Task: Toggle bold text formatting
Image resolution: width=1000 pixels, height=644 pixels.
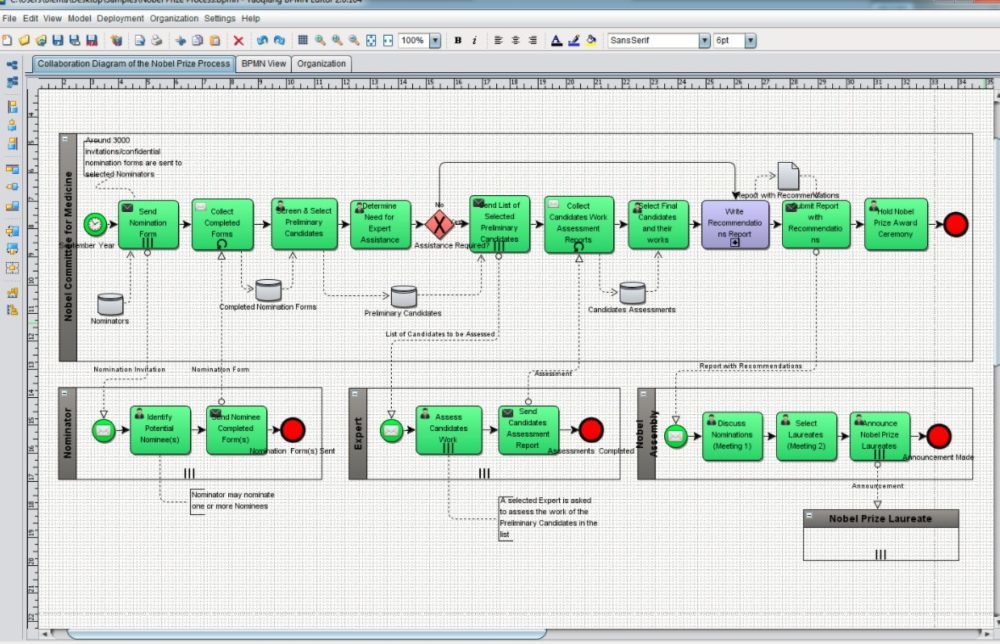Action: pyautogui.click(x=458, y=41)
